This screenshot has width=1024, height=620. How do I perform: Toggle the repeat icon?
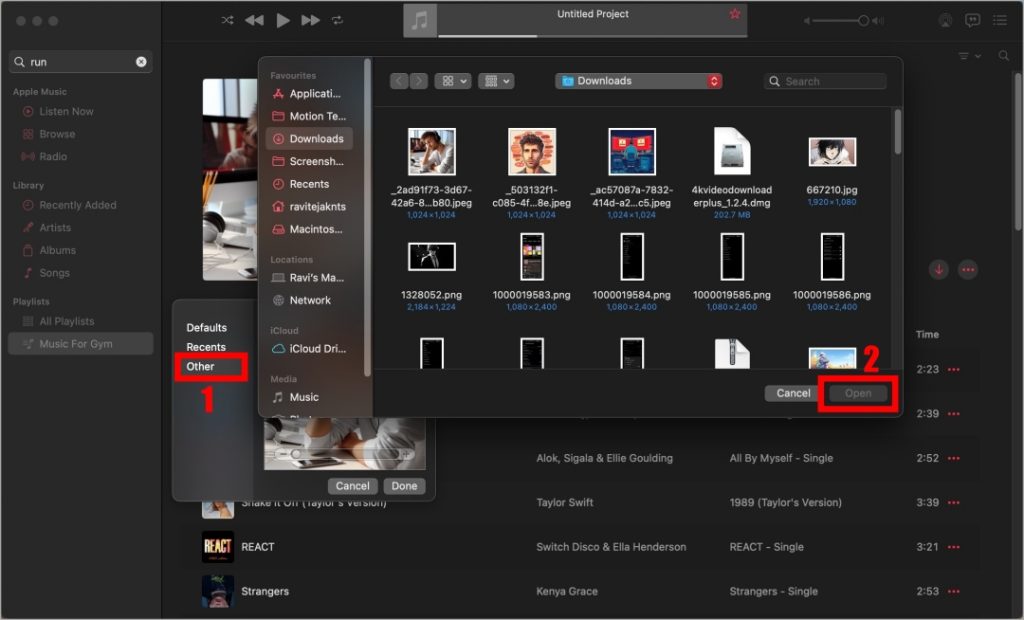point(338,20)
